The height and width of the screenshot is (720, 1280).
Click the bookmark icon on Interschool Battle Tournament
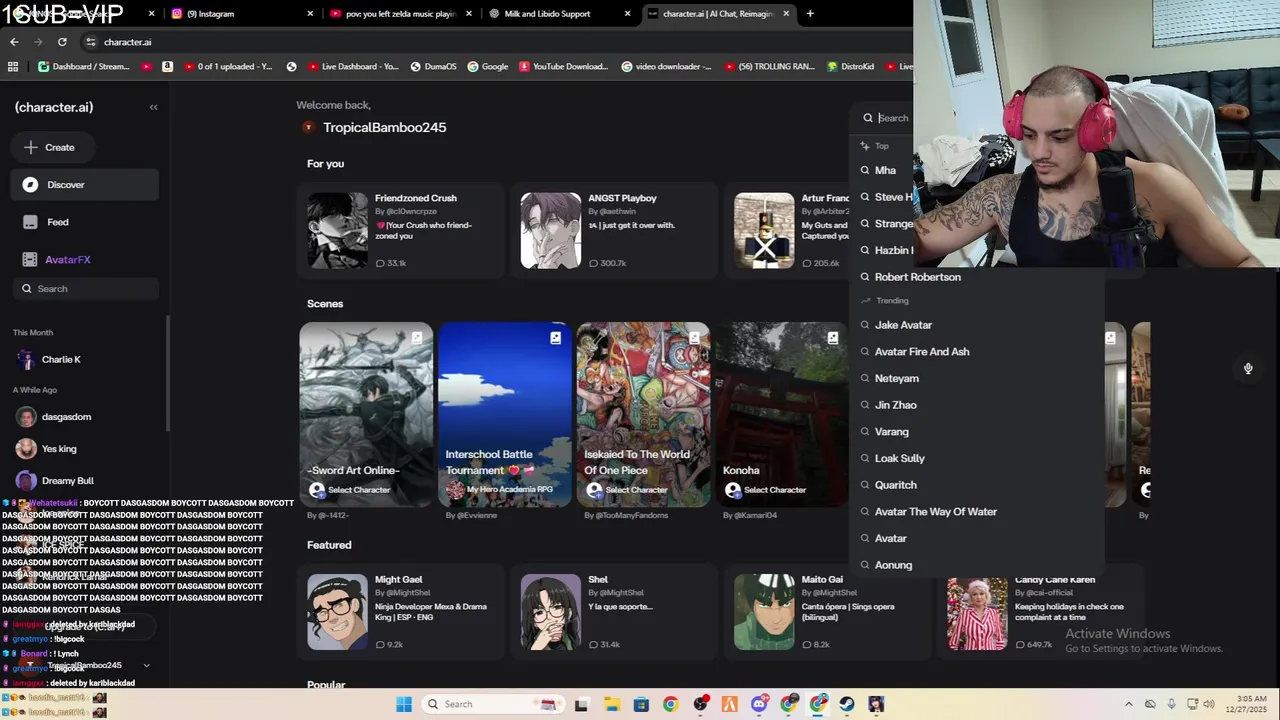pyautogui.click(x=555, y=338)
